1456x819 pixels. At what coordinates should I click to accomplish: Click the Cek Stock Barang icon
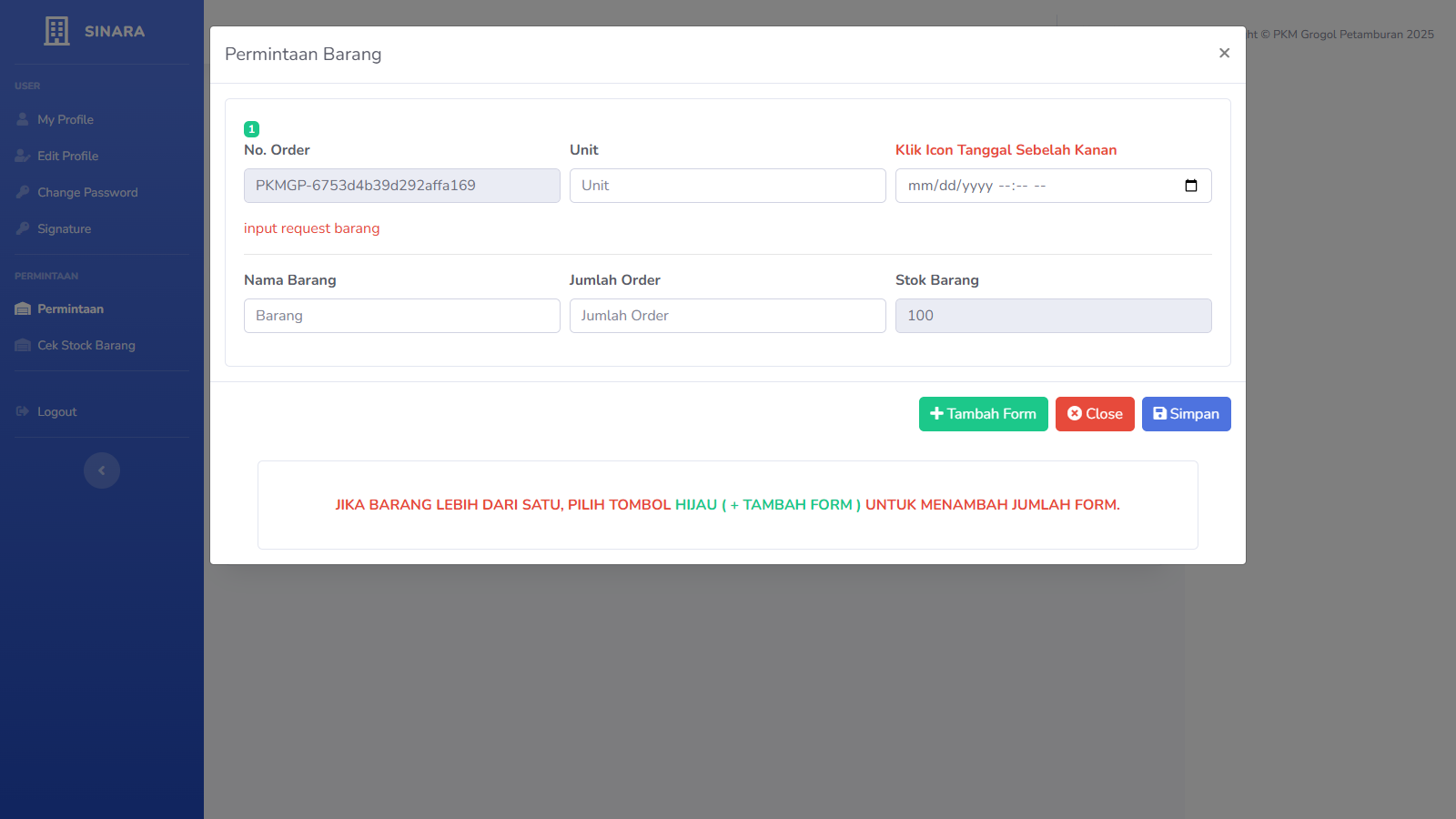[23, 345]
